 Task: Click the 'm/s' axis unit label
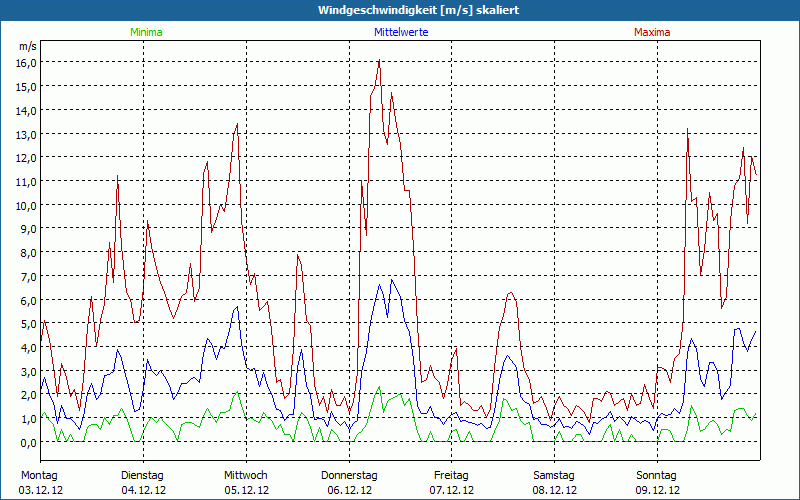[x=28, y=46]
